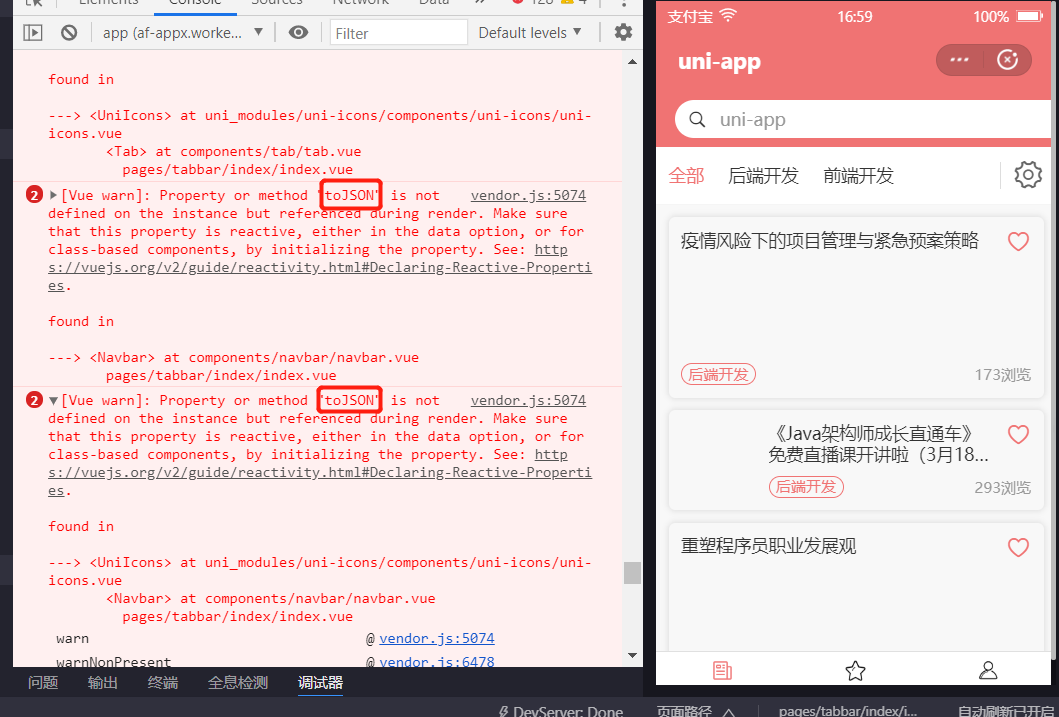Like the 疫情风险下的项目管理 article heart
Viewport: 1059px width, 717px height.
coord(1018,241)
